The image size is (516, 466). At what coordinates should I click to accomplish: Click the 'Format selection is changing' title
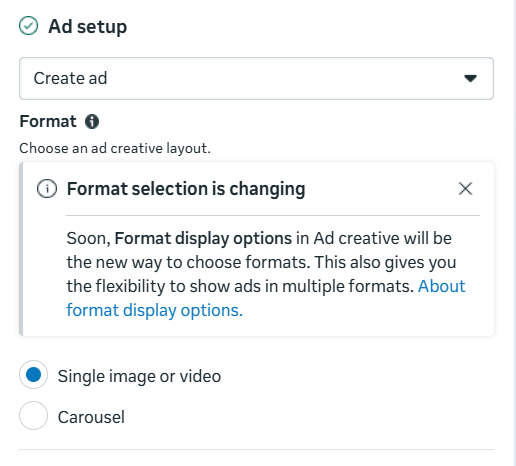tap(186, 189)
